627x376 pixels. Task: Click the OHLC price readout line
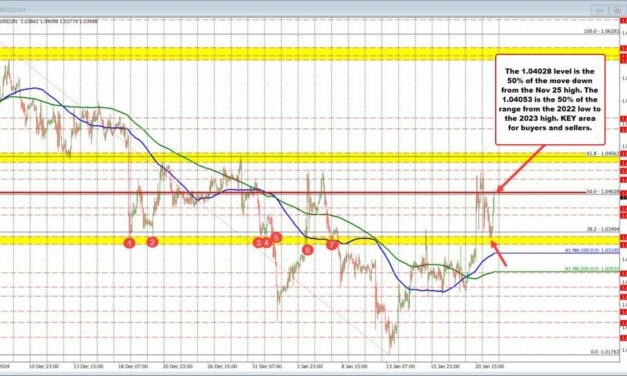49,21
